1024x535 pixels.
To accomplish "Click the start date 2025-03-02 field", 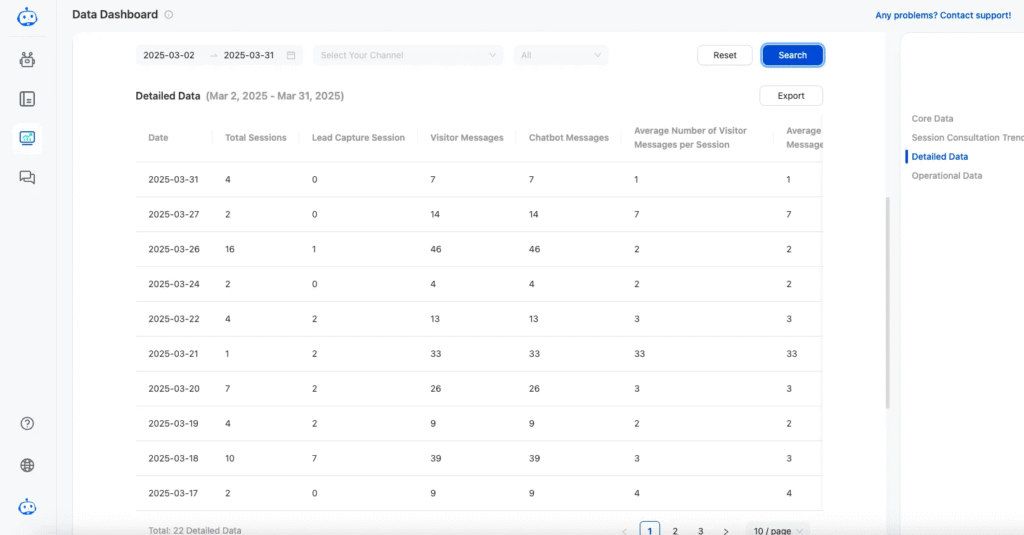I will coord(169,56).
